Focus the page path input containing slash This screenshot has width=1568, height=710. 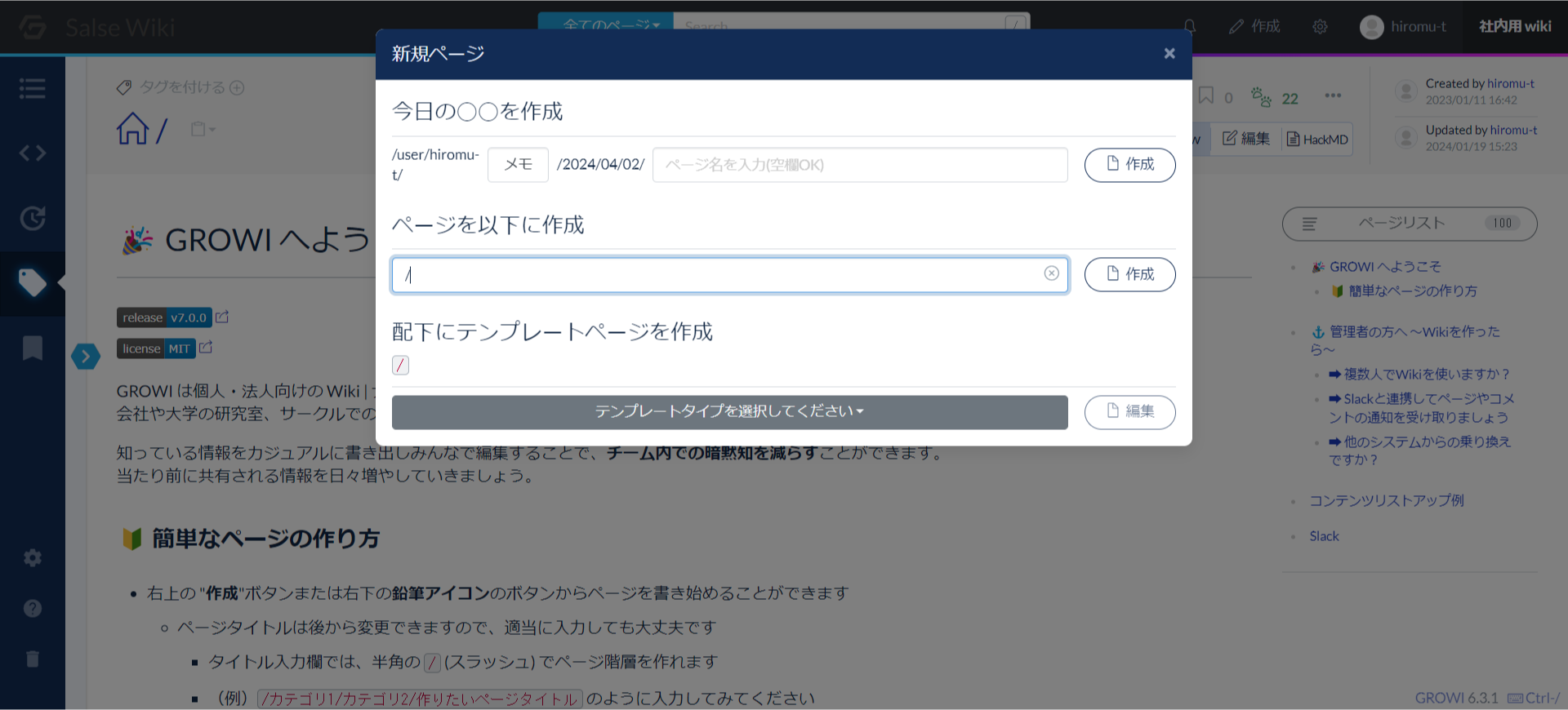[x=729, y=274]
